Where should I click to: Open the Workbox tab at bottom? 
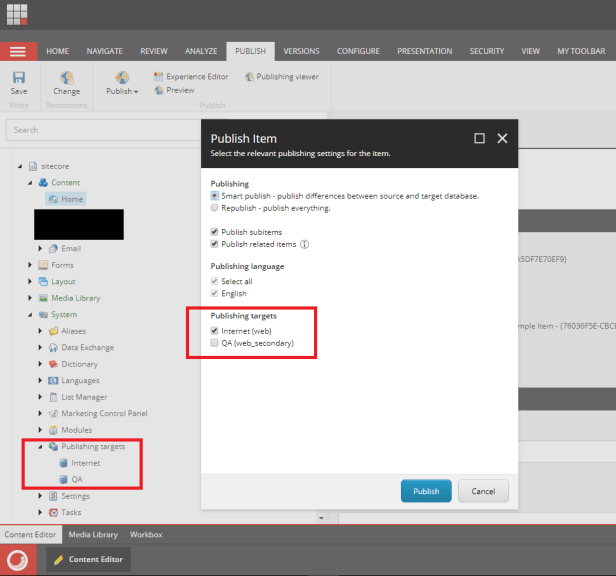(x=146, y=535)
